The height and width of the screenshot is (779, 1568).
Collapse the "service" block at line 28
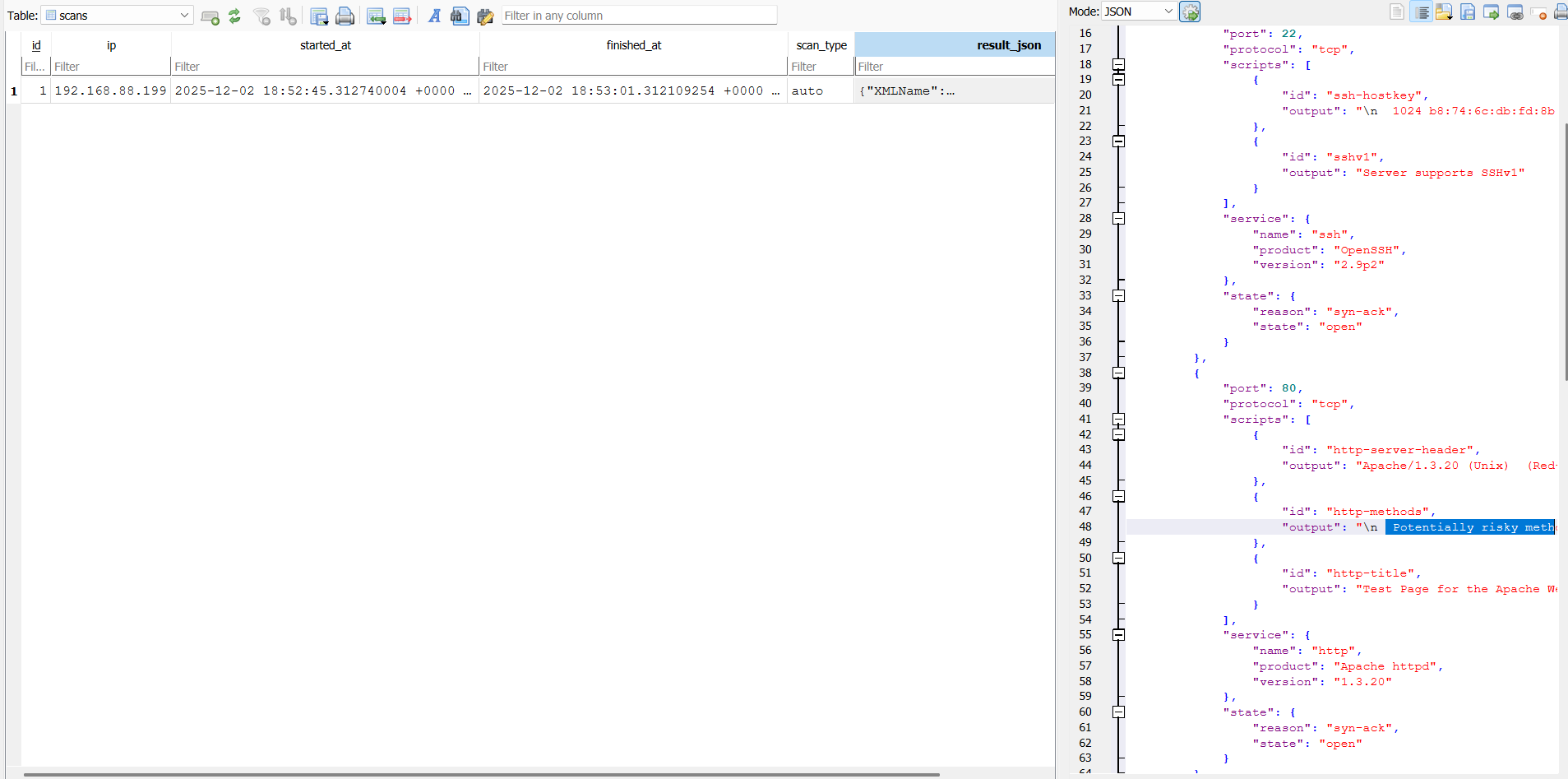tap(1118, 219)
